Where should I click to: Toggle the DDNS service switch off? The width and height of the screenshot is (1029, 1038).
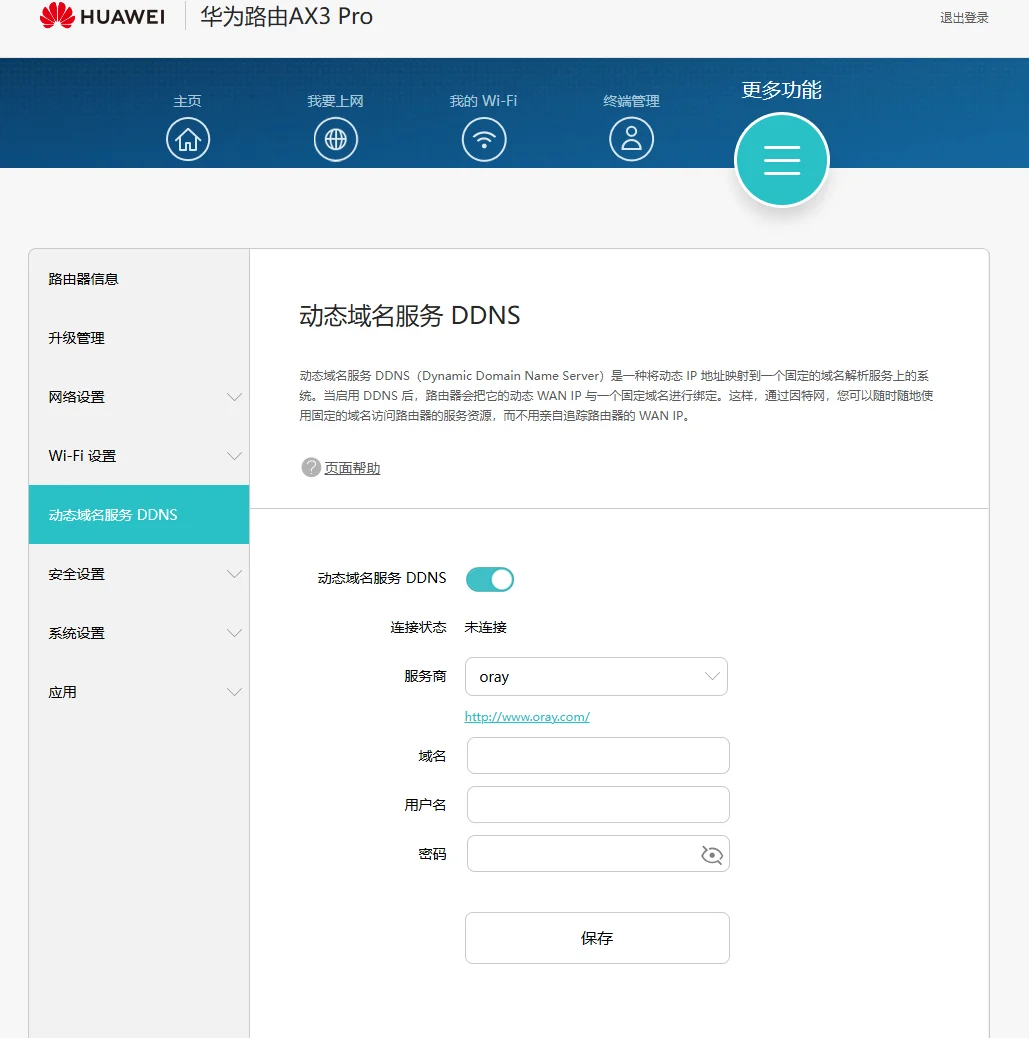490,579
